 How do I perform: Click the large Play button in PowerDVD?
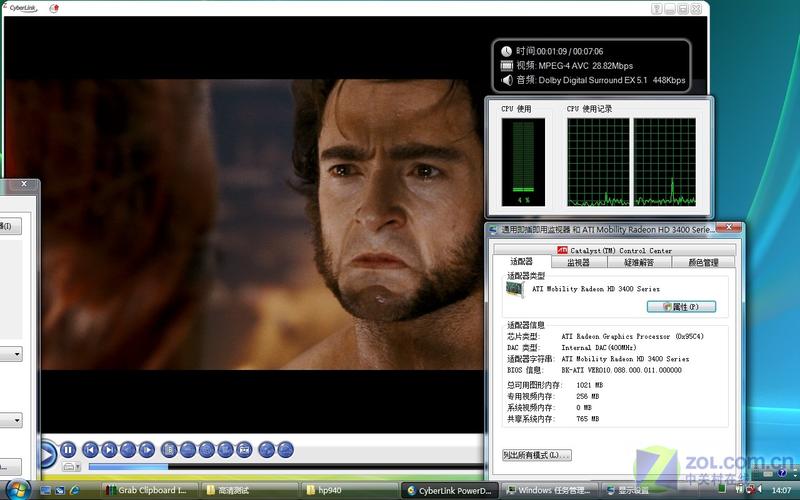click(47, 455)
